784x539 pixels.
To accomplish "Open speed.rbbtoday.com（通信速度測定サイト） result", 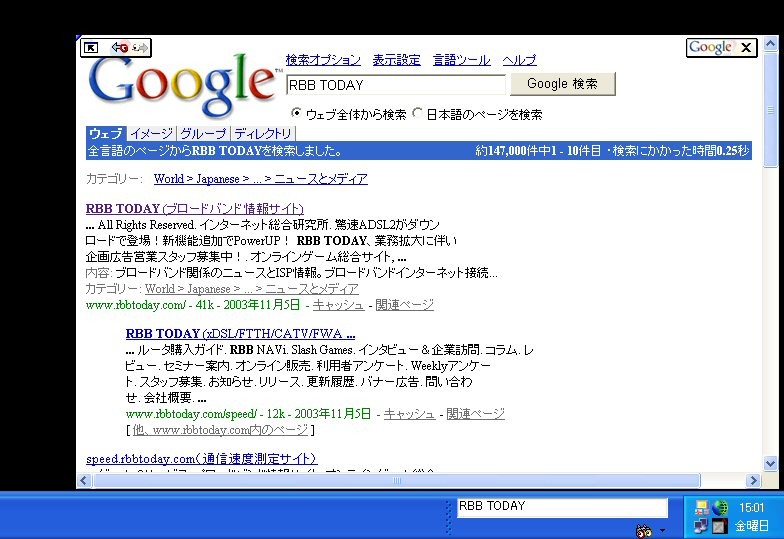I will [202, 458].
